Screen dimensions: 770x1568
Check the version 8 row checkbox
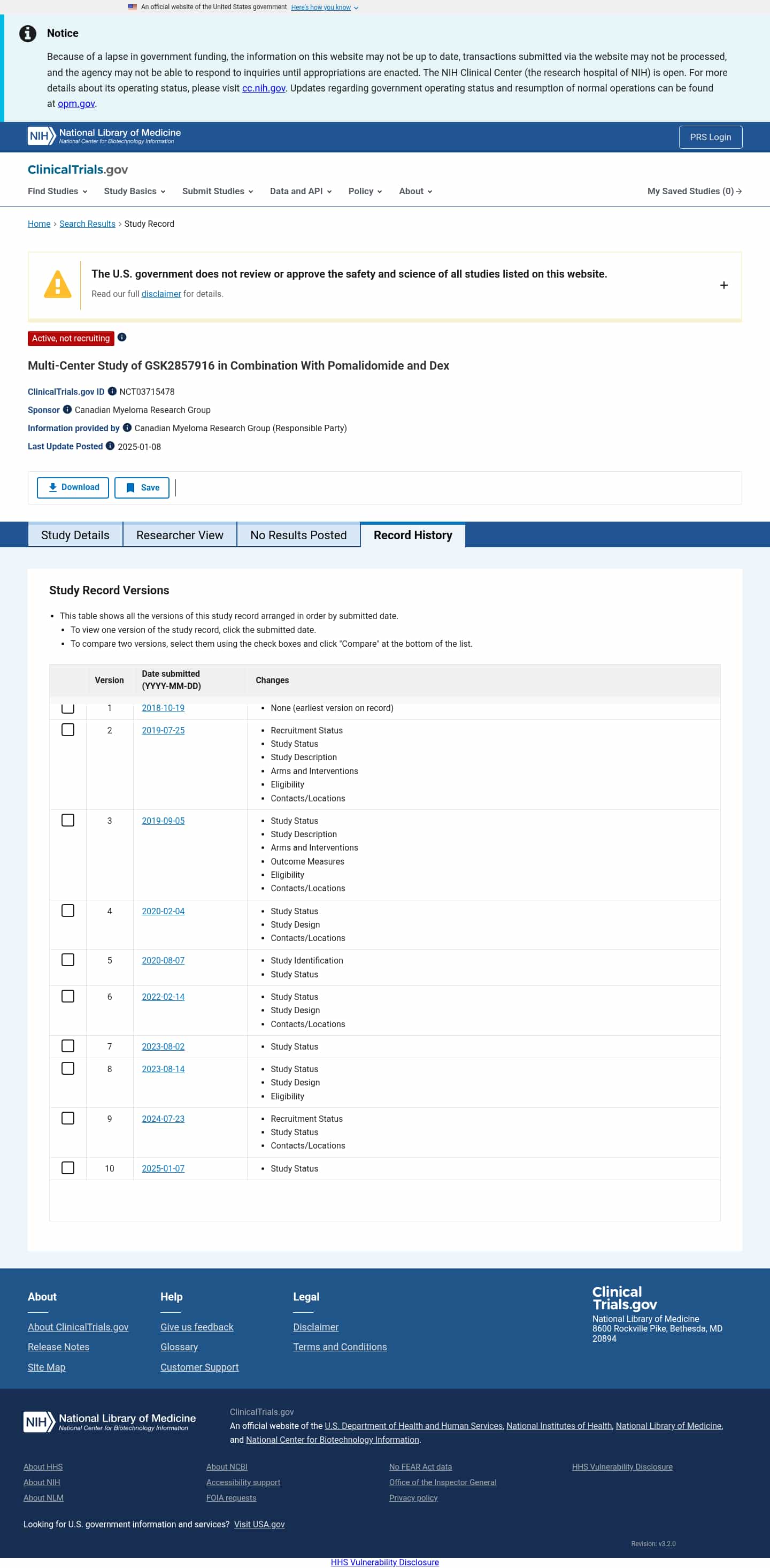pyautogui.click(x=68, y=1069)
